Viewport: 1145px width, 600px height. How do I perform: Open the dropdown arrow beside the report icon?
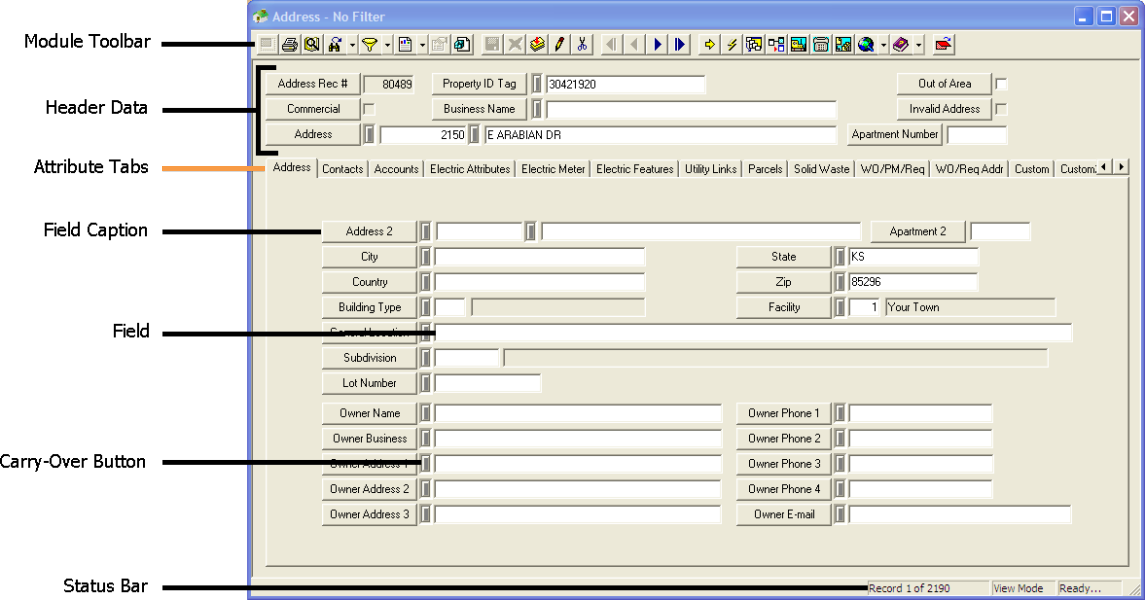point(422,45)
